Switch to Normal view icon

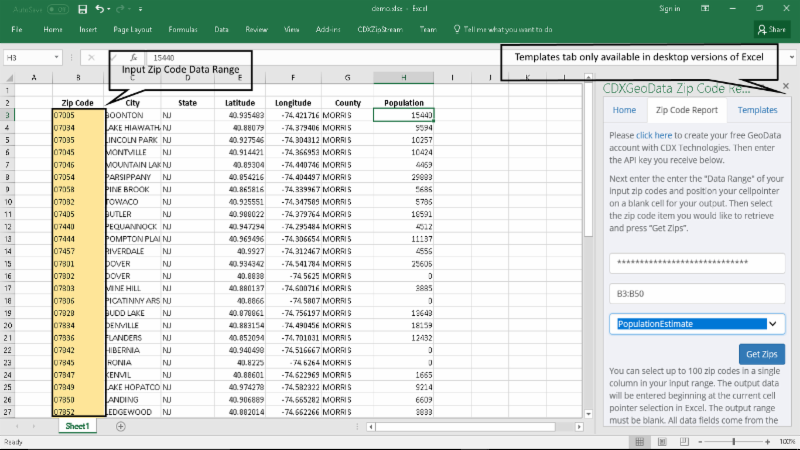click(639, 442)
